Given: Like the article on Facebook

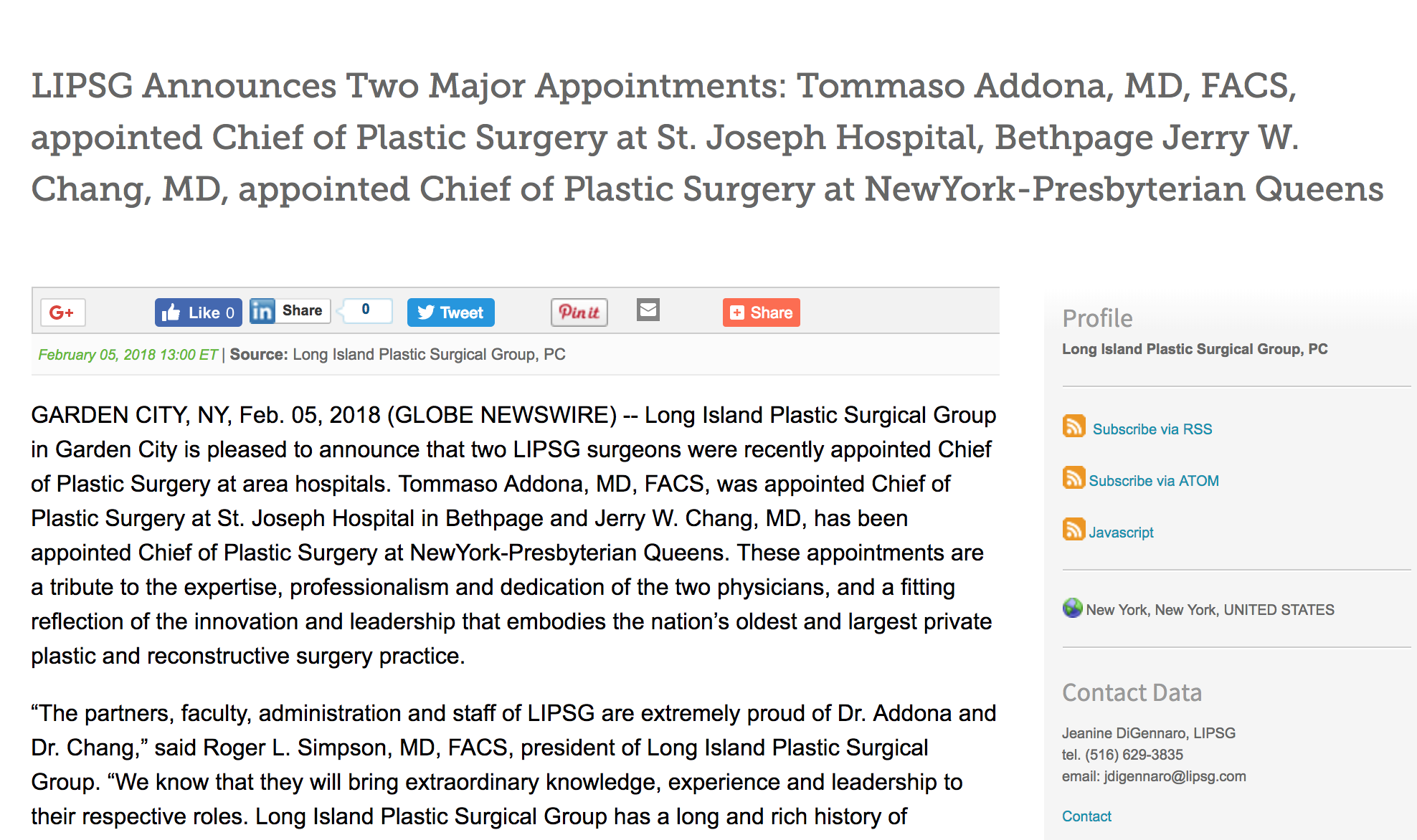Looking at the screenshot, I should click(x=198, y=312).
